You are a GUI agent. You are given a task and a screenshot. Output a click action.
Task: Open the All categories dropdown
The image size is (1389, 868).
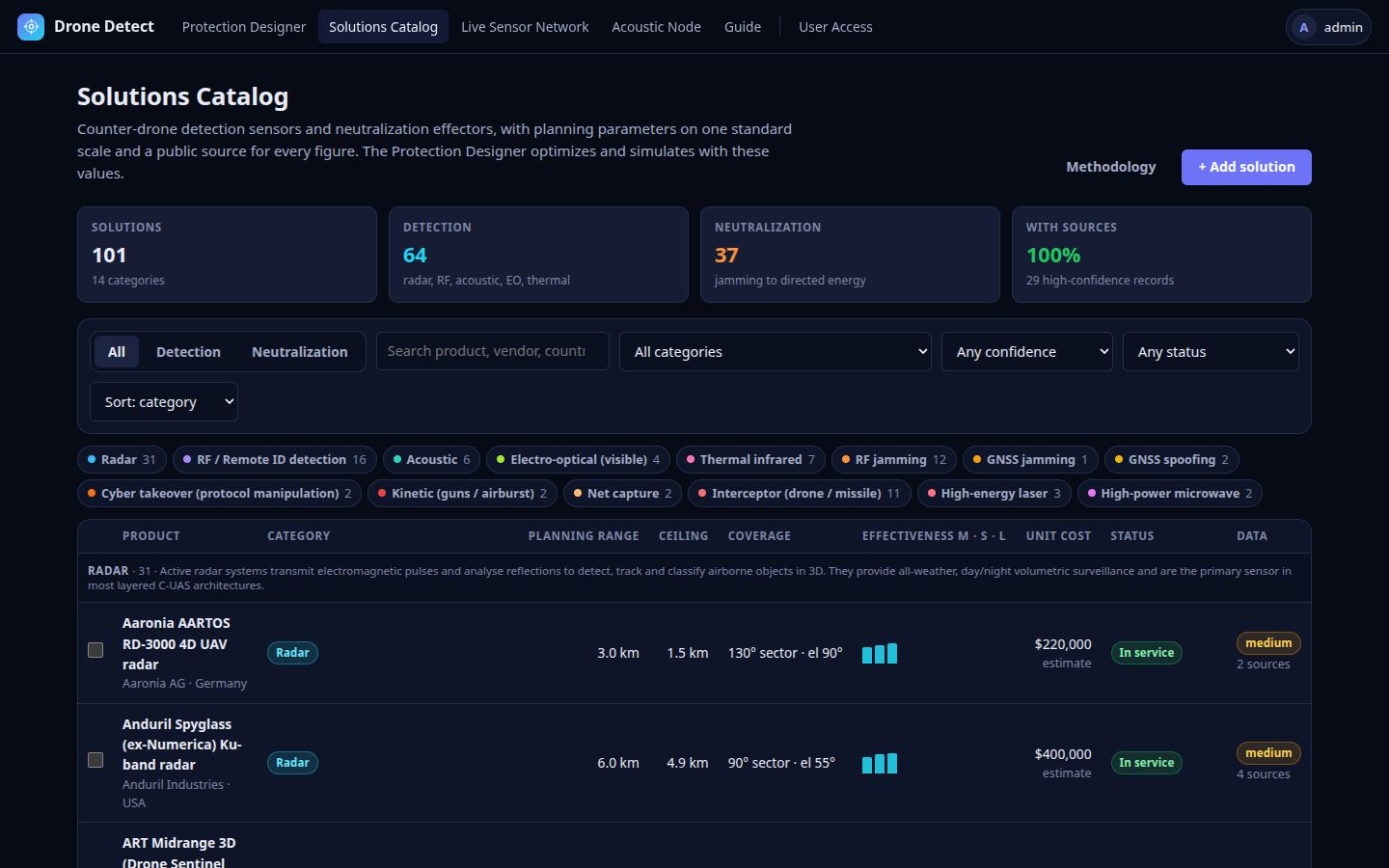click(776, 352)
